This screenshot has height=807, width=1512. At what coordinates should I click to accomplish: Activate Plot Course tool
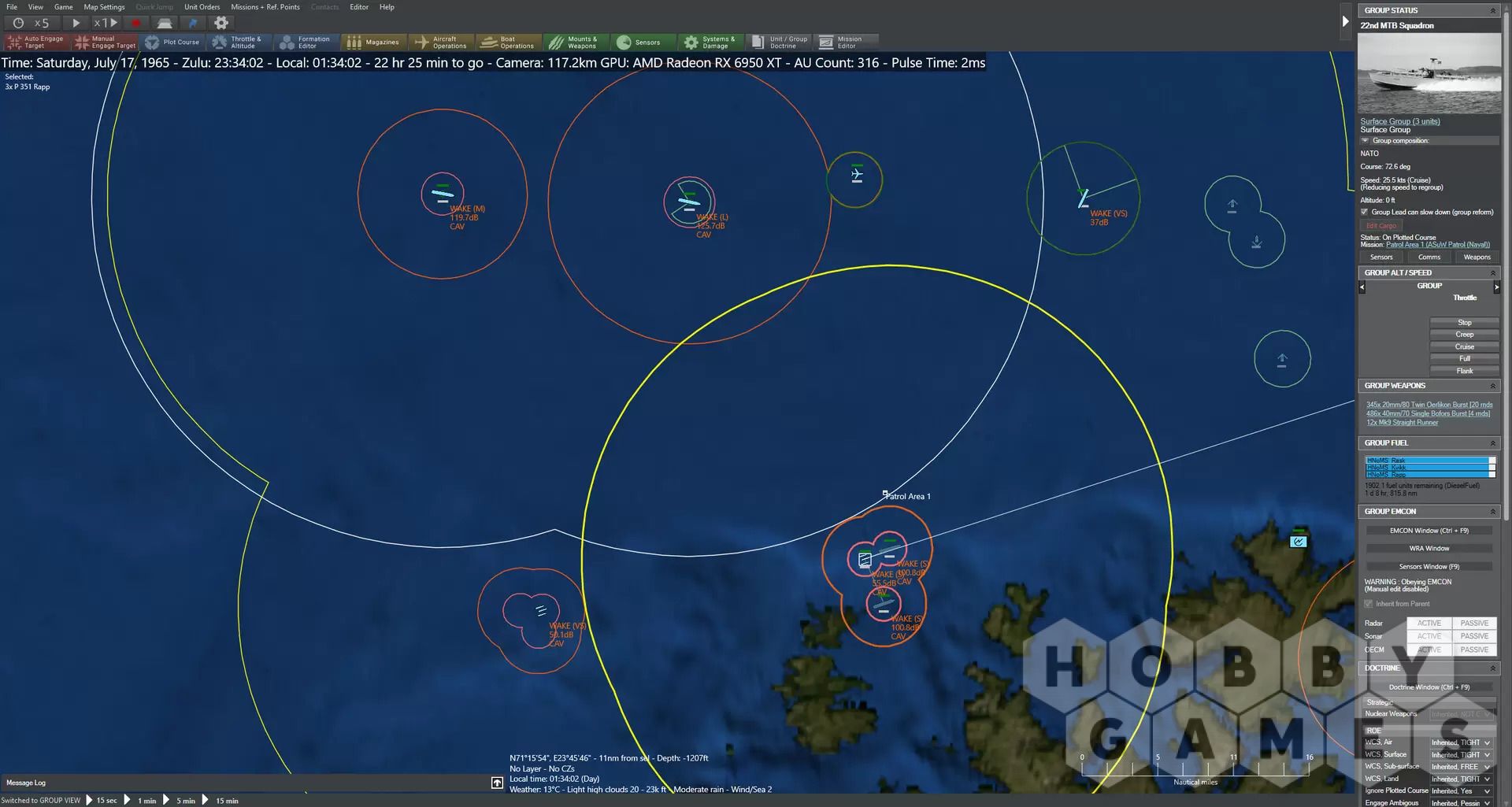point(172,43)
